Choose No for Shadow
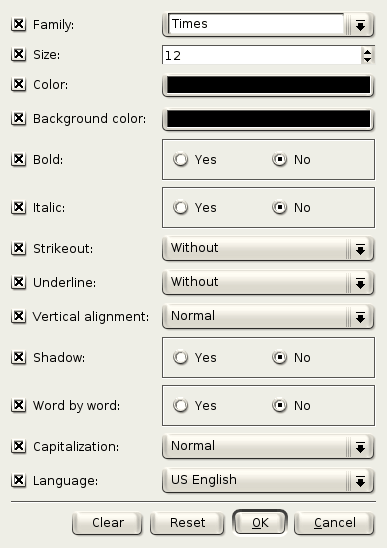This screenshot has height=548, width=387. tap(280, 357)
